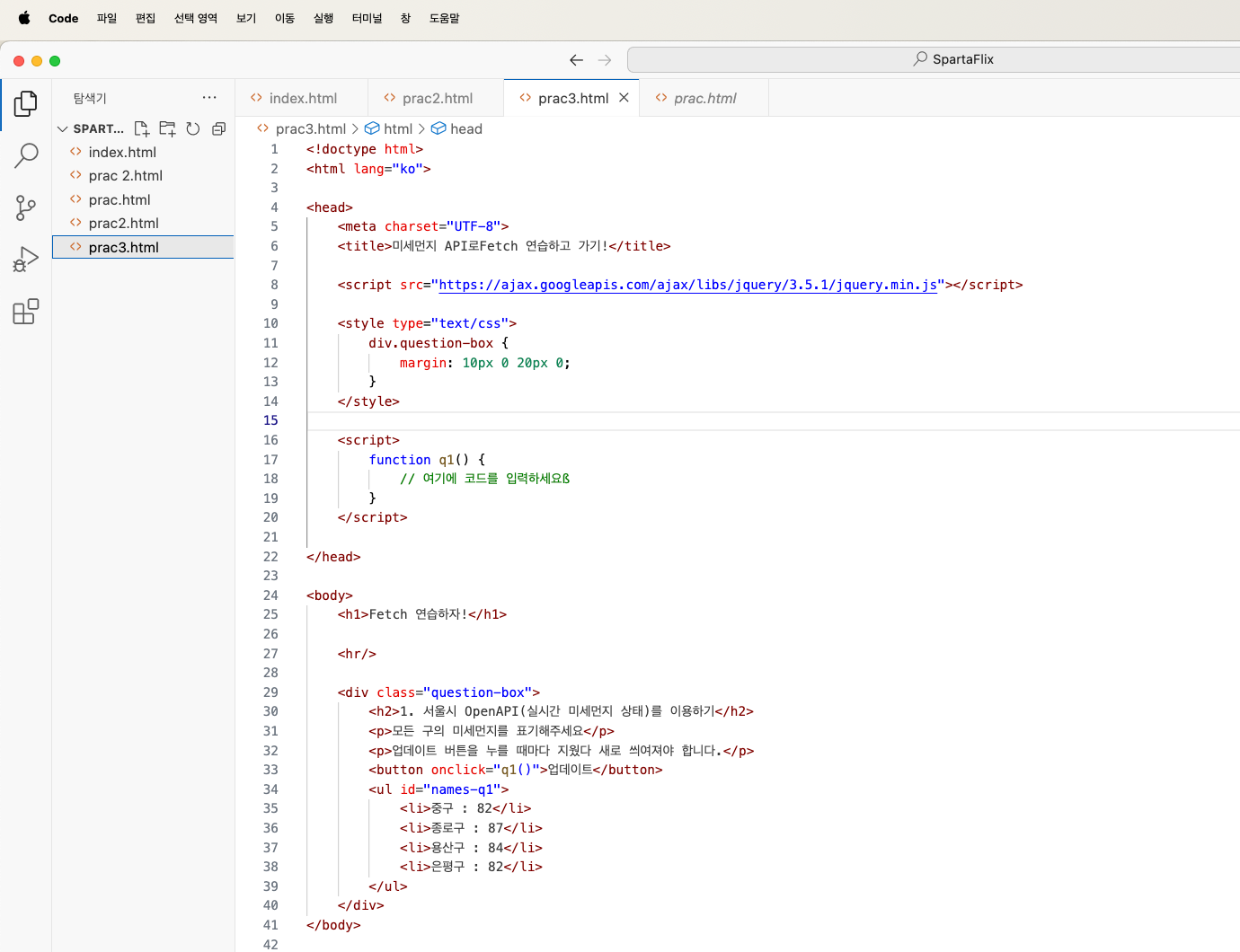Click the html breadcrumb item
Viewport: 1240px width, 952px height.
pos(388,129)
